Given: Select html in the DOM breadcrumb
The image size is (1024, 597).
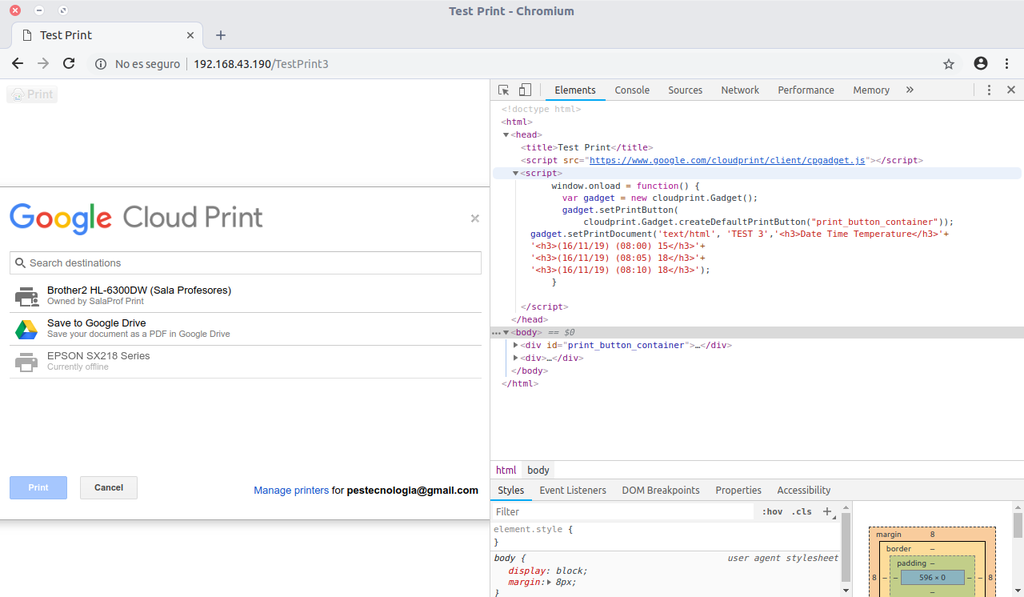Looking at the screenshot, I should pos(505,470).
